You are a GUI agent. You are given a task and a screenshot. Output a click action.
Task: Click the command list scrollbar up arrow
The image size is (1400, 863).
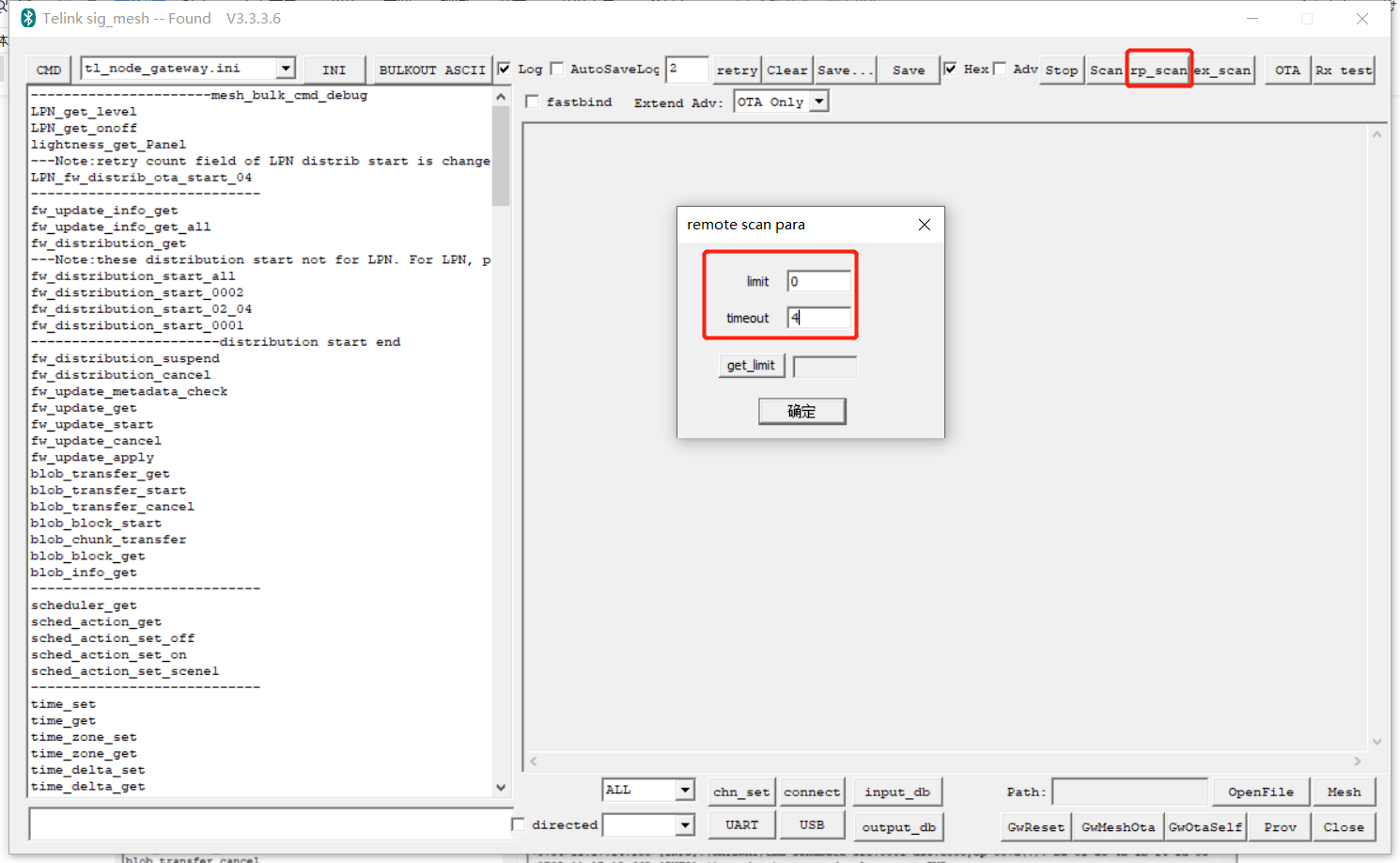[501, 96]
